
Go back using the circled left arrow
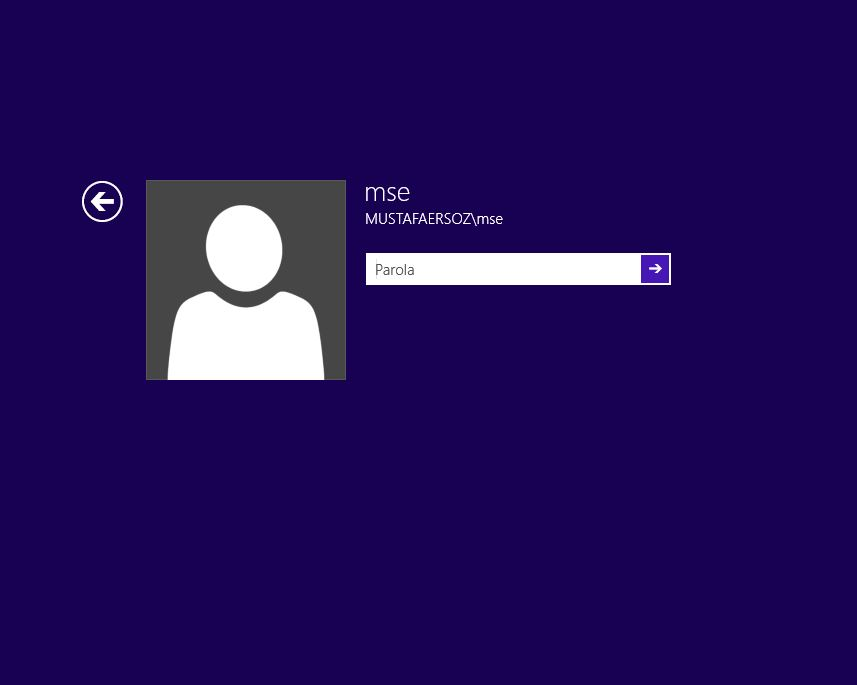(102, 201)
